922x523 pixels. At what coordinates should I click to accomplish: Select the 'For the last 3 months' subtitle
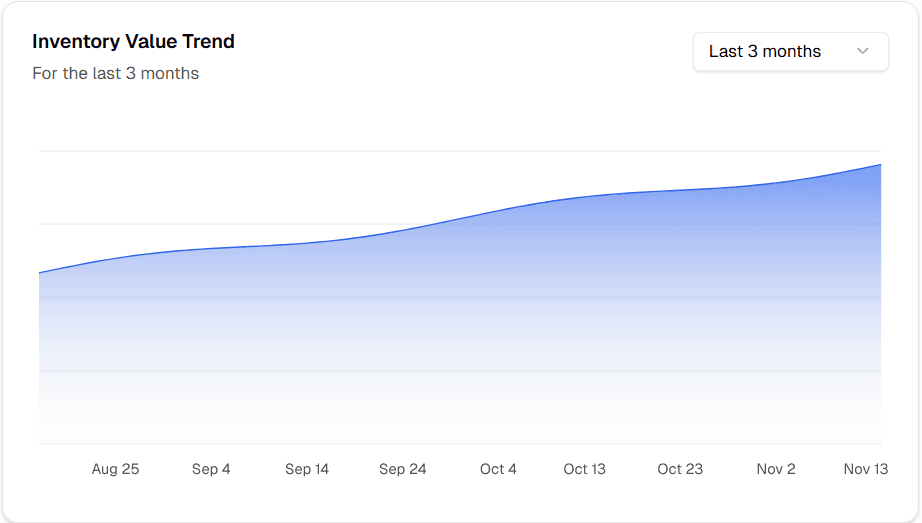pos(115,73)
